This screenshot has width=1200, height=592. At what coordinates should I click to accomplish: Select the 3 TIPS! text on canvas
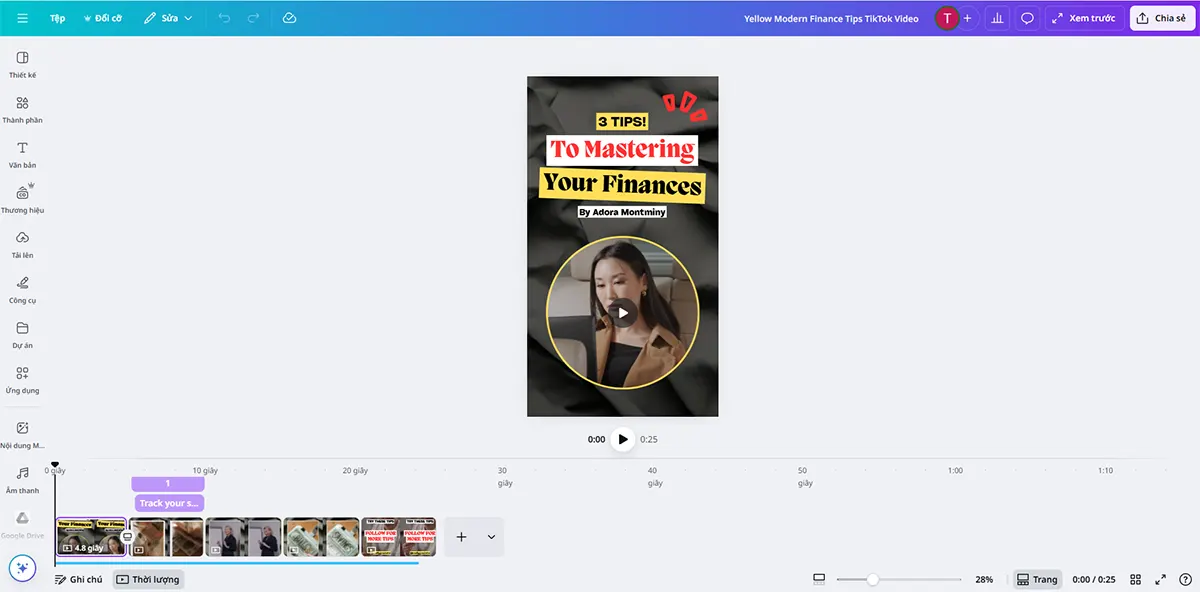pyautogui.click(x=622, y=122)
